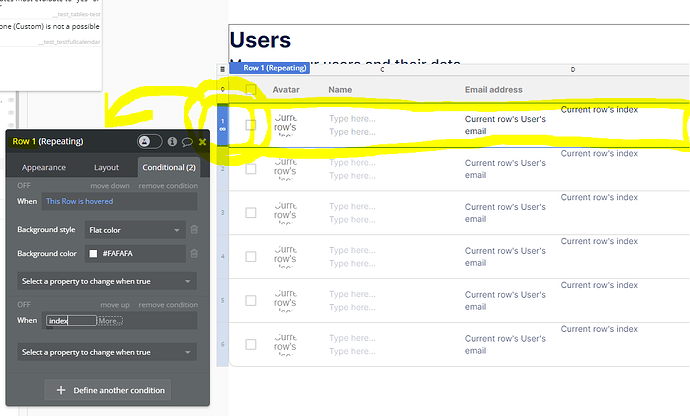Image resolution: width=690 pixels, height=416 pixels.
Task: Select row handle number 6
Action: [x=223, y=344]
